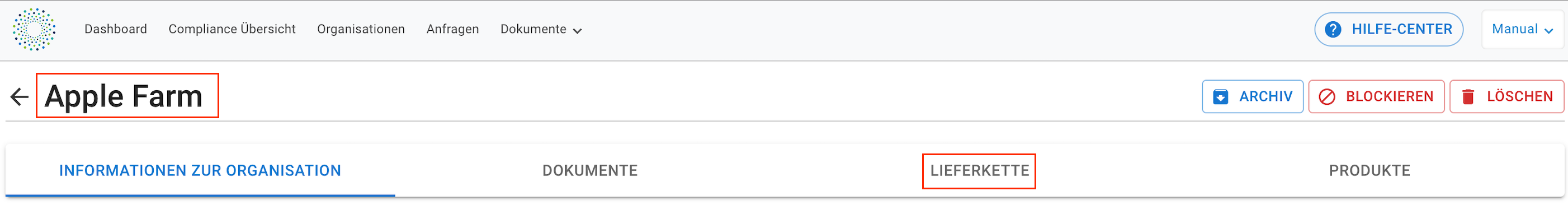
Task: Go to Compliance Übersicht
Action: pos(232,29)
